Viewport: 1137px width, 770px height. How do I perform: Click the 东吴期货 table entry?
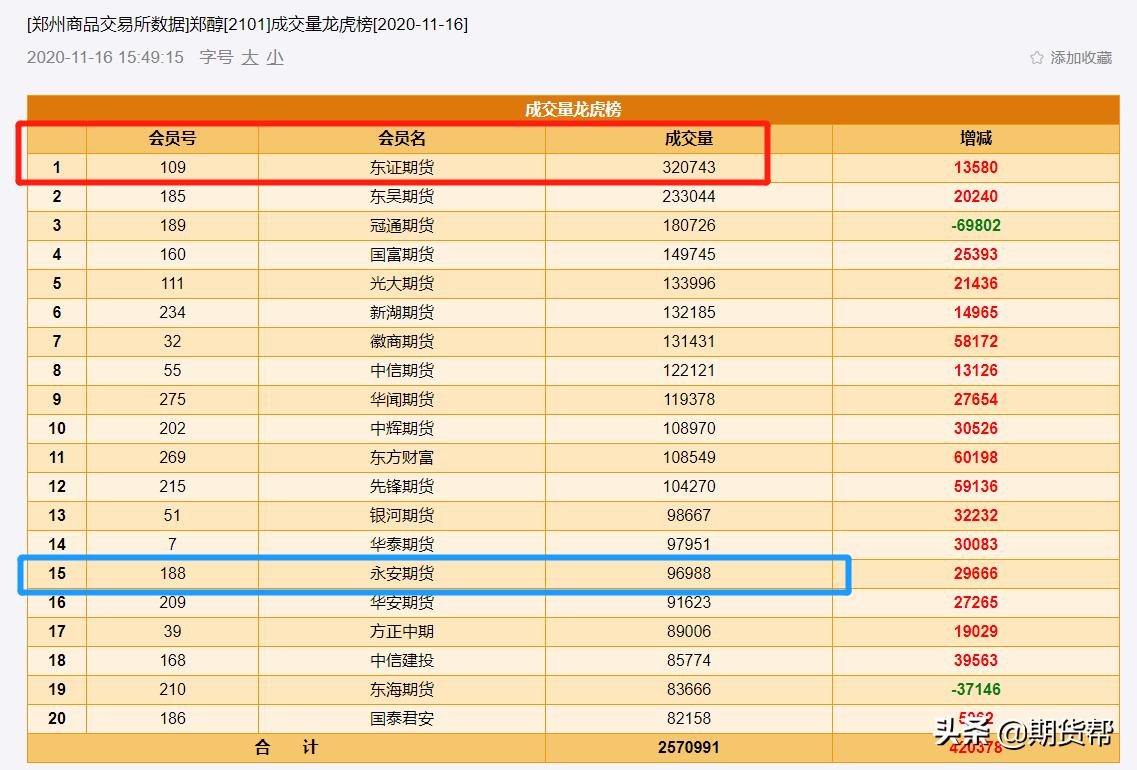400,196
